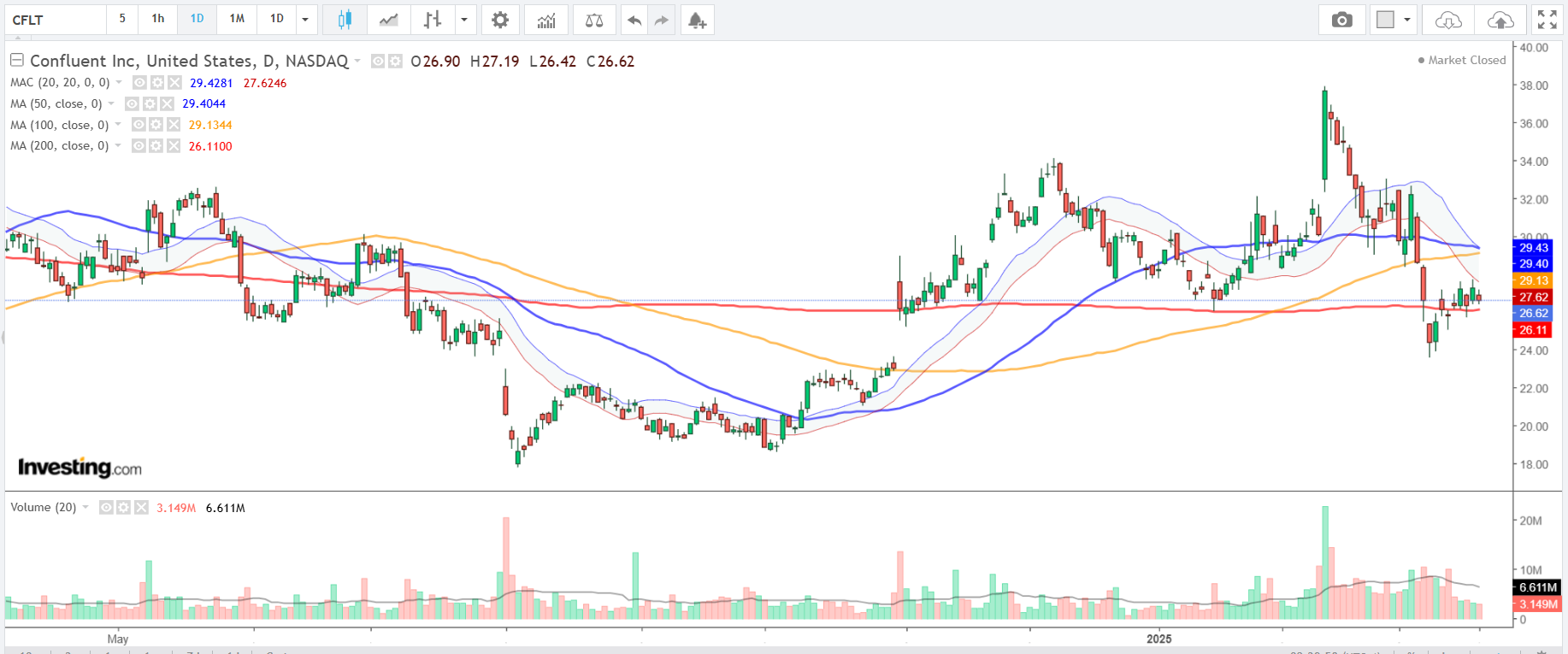Select the 5 minute interval
The width and height of the screenshot is (1568, 654).
point(122,19)
